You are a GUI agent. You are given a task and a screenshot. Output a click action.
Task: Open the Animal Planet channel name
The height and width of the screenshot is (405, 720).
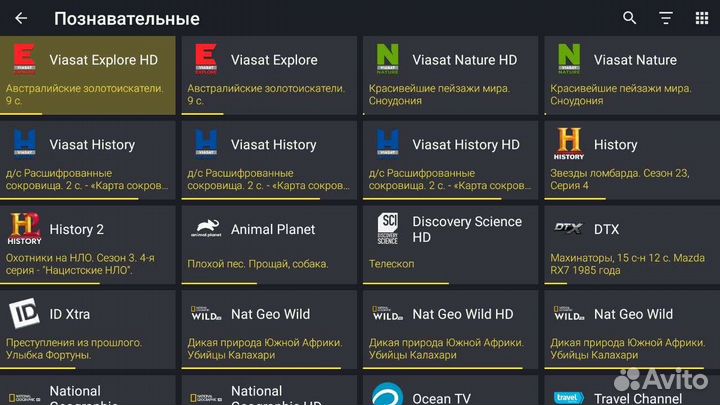[x=273, y=229]
